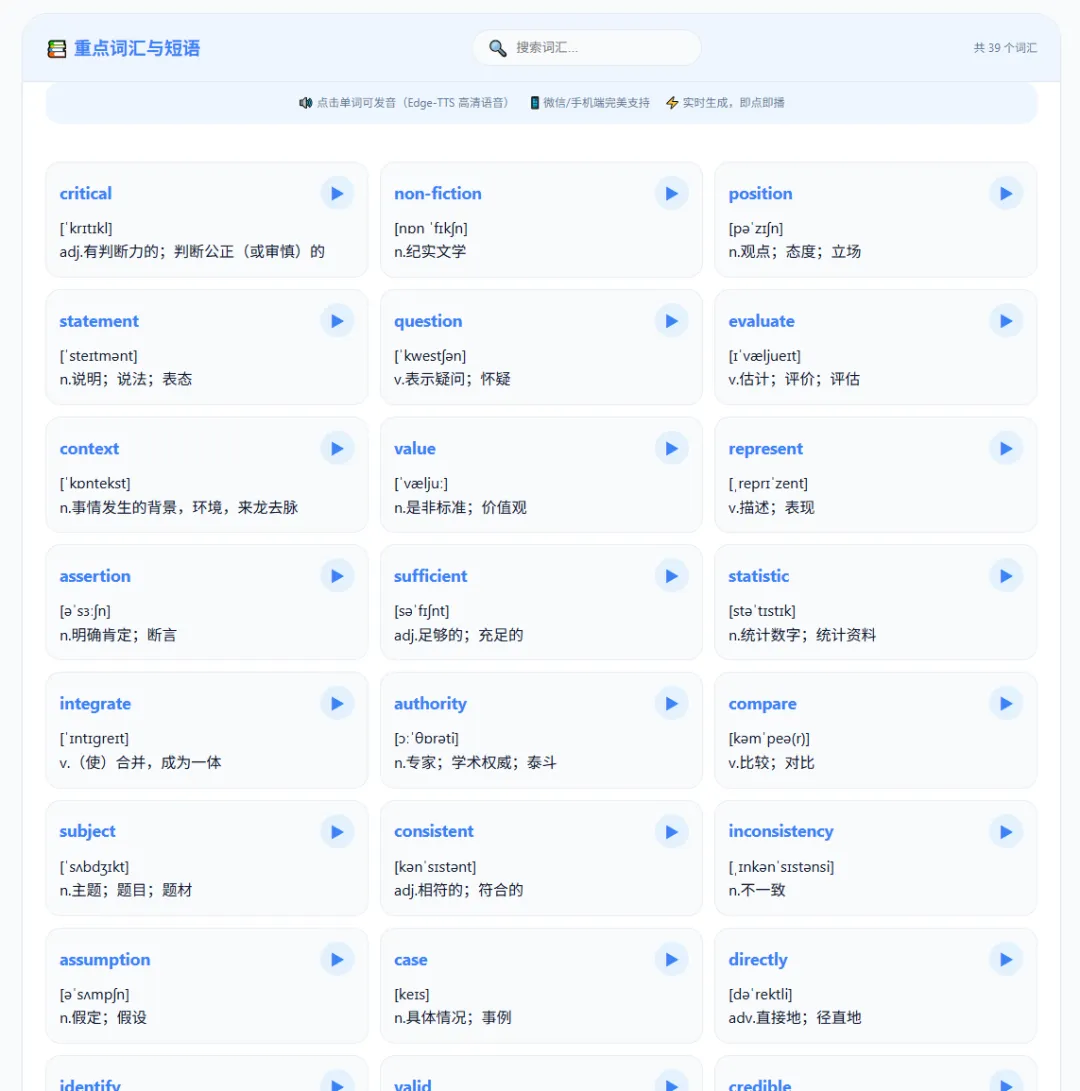
Task: Play pronunciation of assertion
Action: (338, 576)
